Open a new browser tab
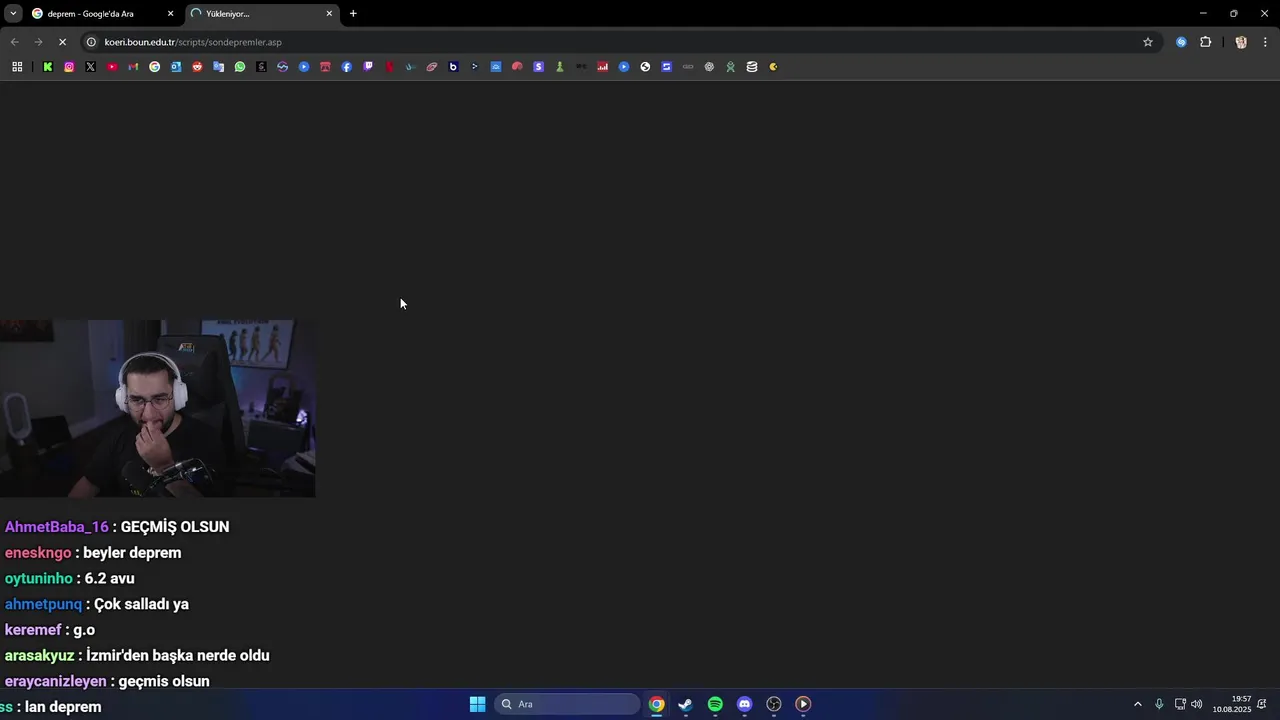Screen dimensions: 1280x720 click(353, 14)
